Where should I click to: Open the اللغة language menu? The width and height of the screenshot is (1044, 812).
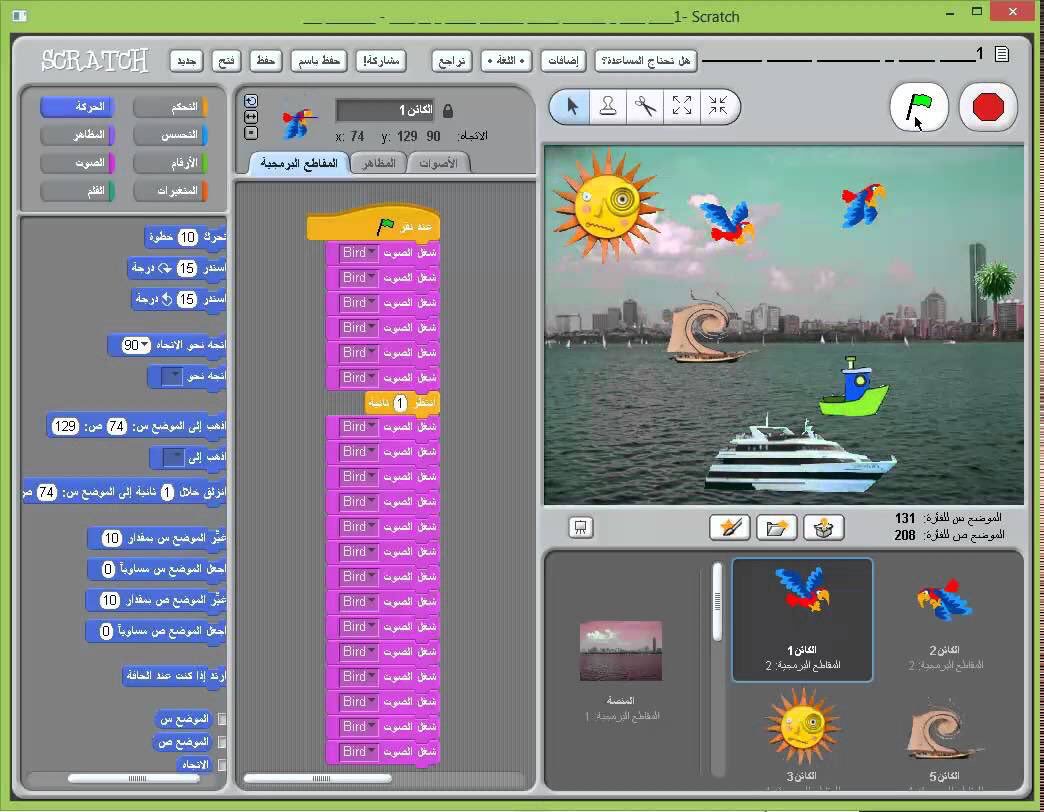tap(506, 61)
